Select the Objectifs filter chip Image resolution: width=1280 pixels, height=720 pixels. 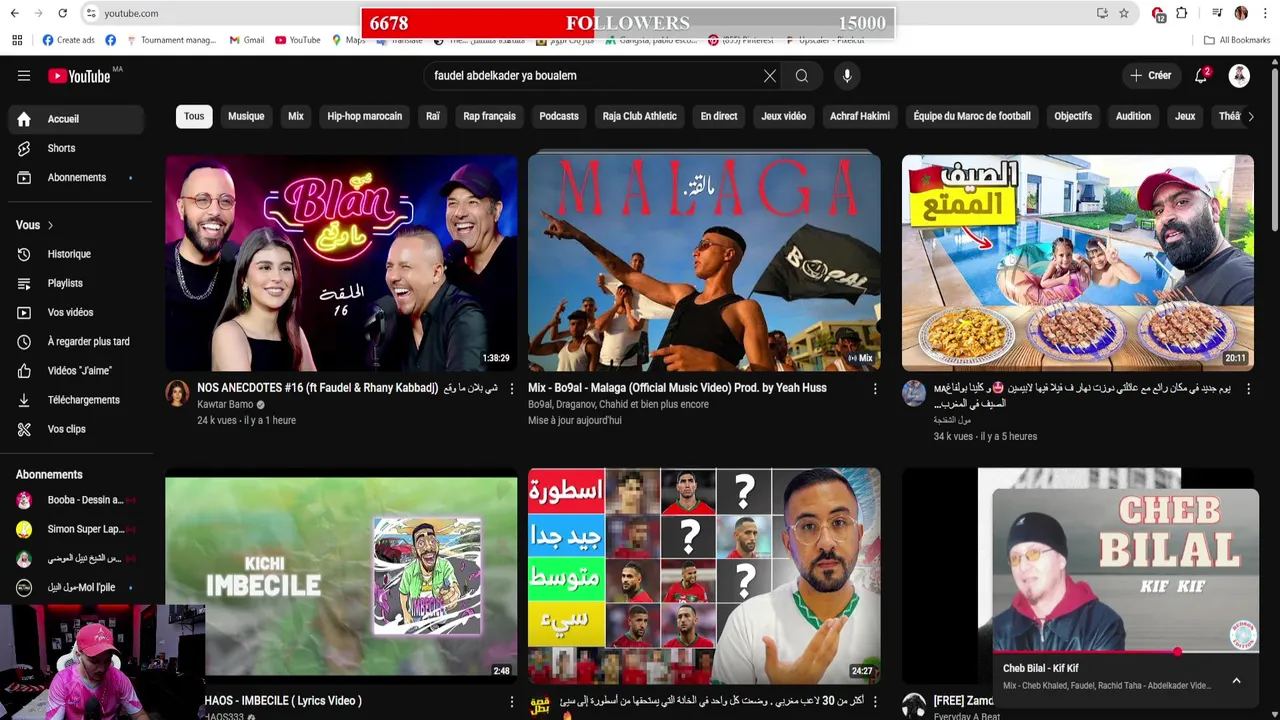[x=1073, y=116]
